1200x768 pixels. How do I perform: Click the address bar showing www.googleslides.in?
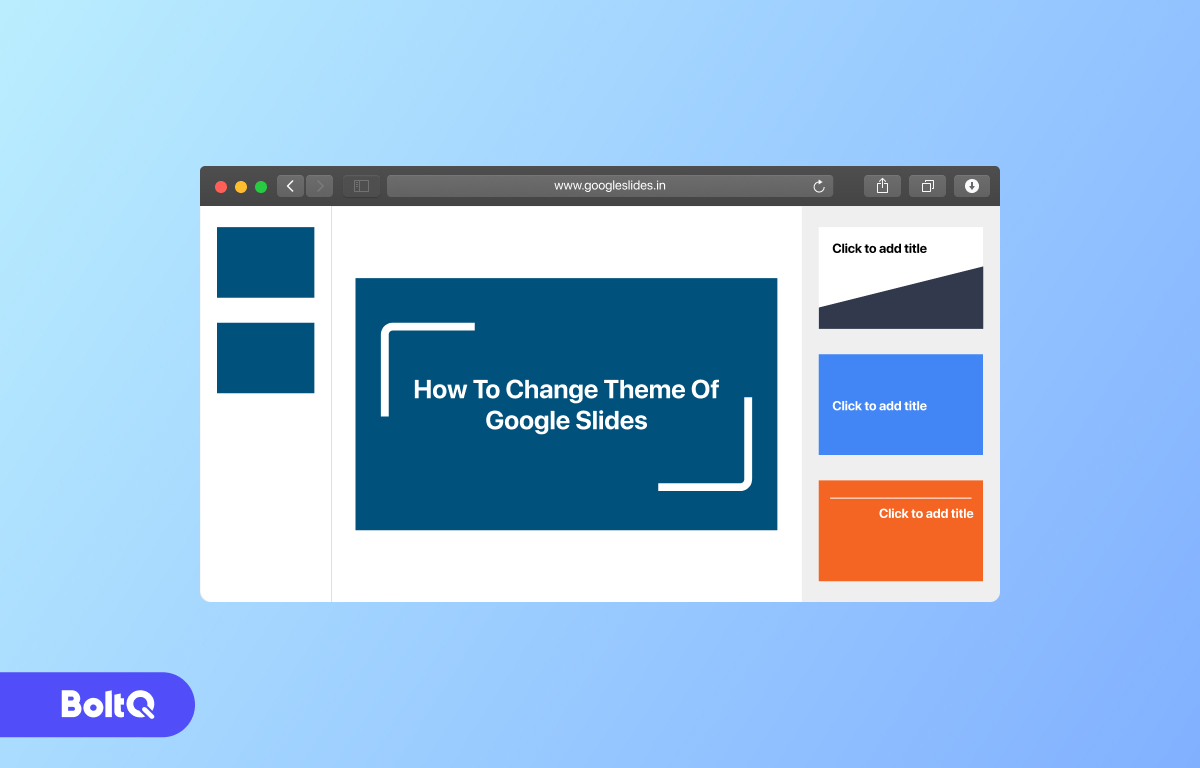pos(610,185)
